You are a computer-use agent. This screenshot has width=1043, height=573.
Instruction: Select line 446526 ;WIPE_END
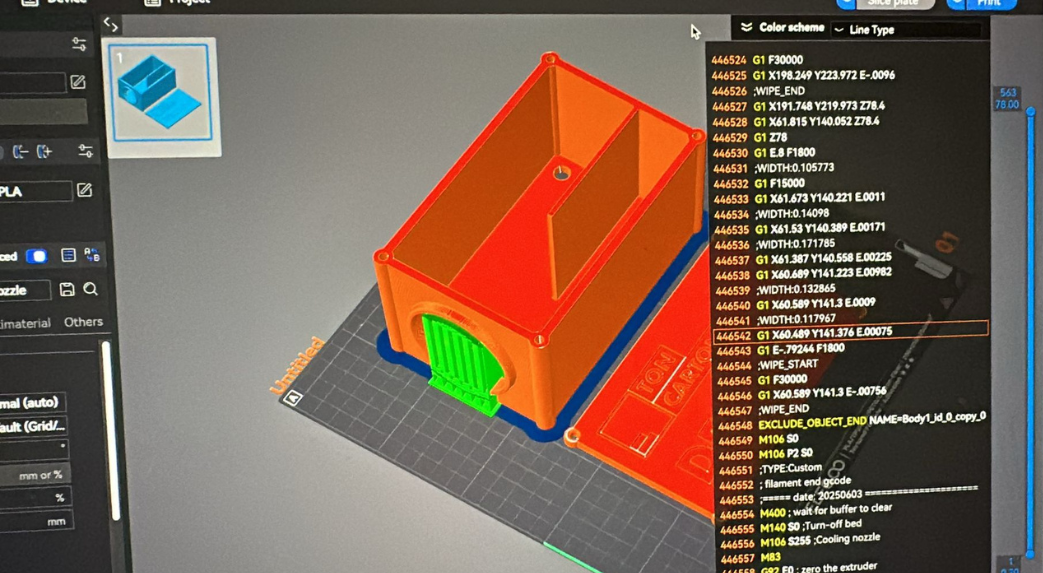point(758,91)
